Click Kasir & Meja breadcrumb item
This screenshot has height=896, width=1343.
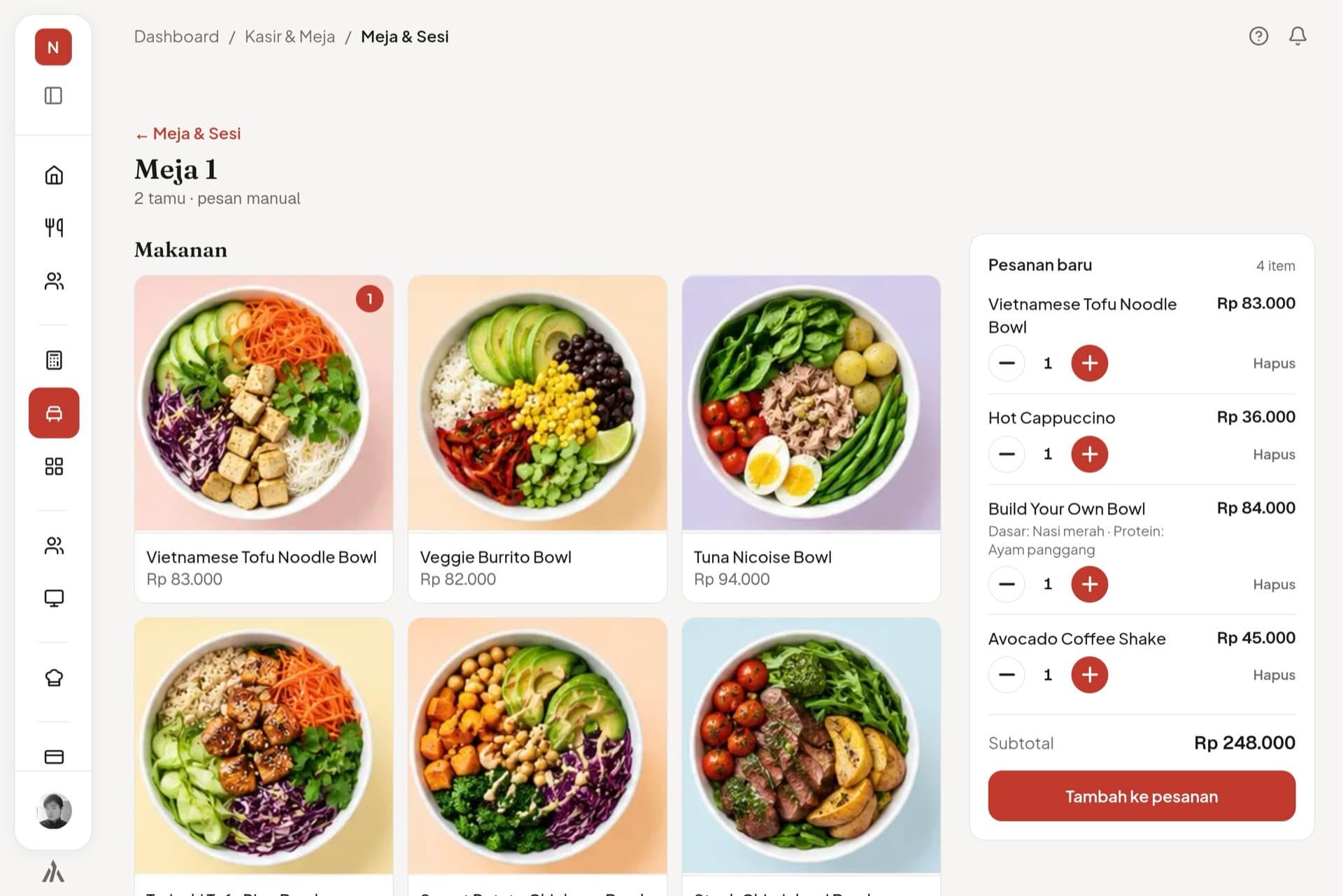[290, 36]
